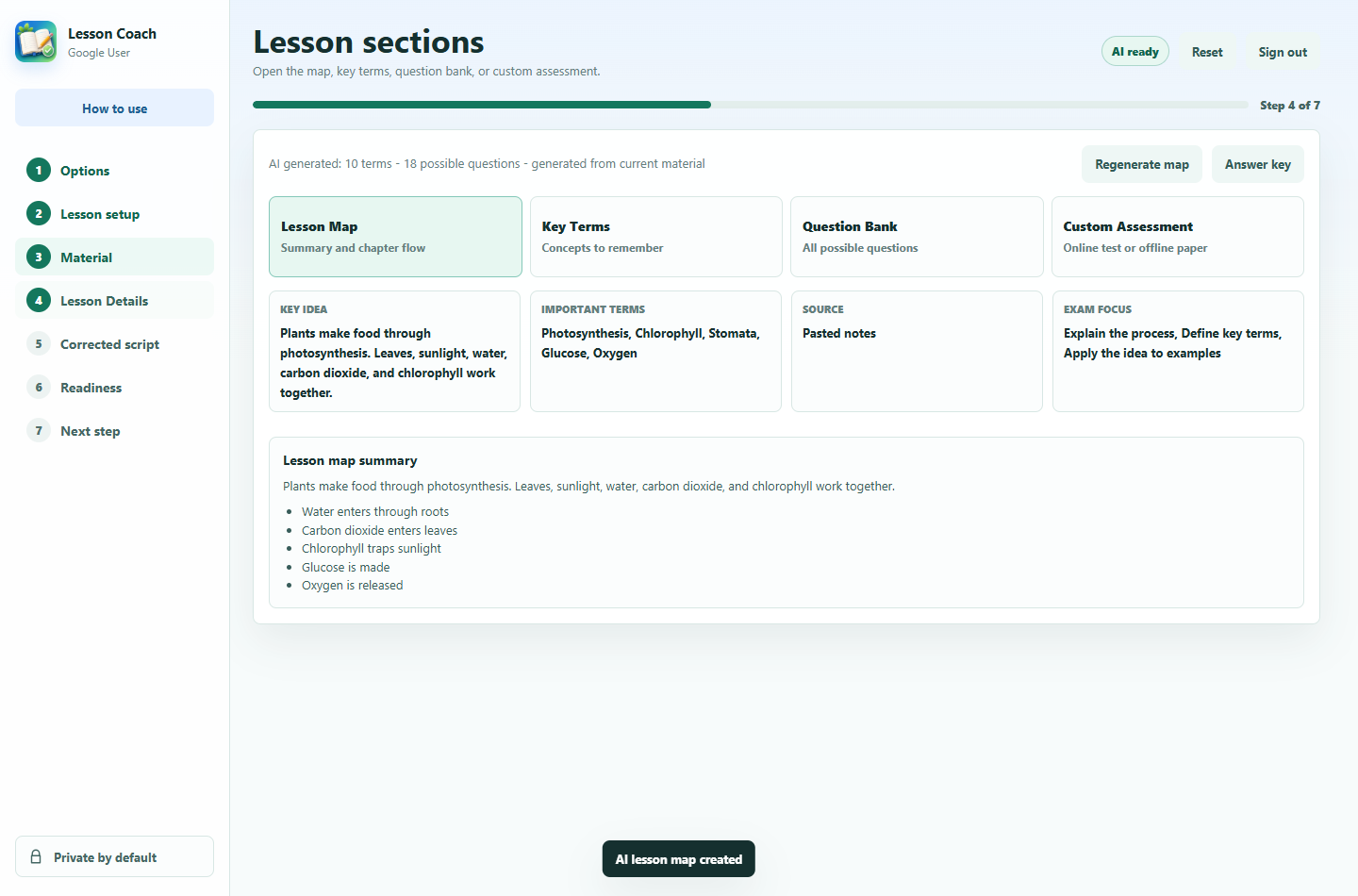
Task: Click the Important Terms card
Action: 655,351
